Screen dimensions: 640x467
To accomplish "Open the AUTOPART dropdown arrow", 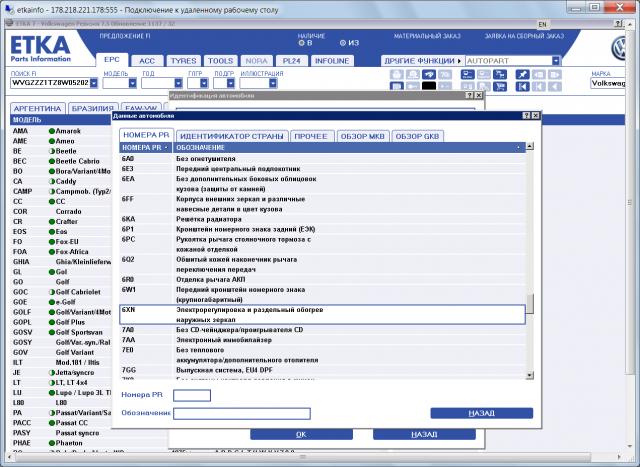I will (556, 61).
